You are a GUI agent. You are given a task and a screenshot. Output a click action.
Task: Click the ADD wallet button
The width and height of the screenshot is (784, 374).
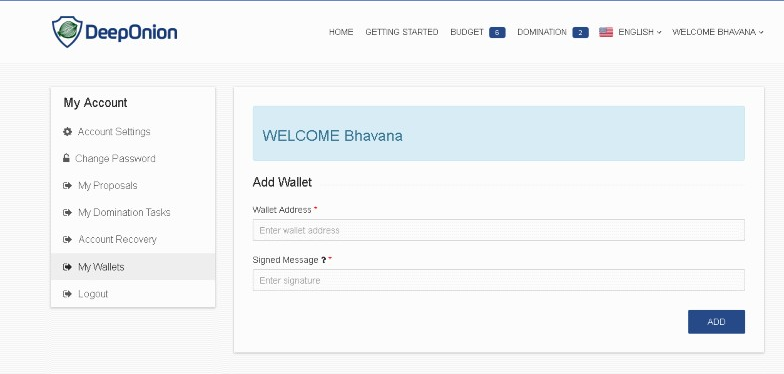point(716,322)
